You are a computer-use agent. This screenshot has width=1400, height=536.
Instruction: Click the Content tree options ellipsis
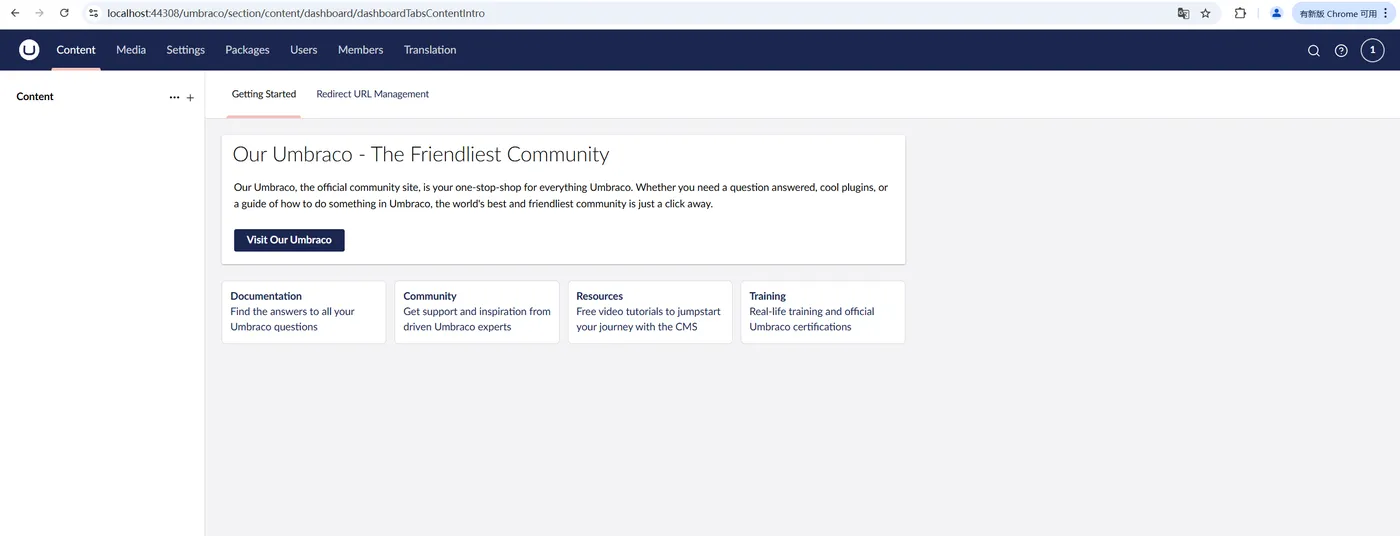click(x=175, y=98)
